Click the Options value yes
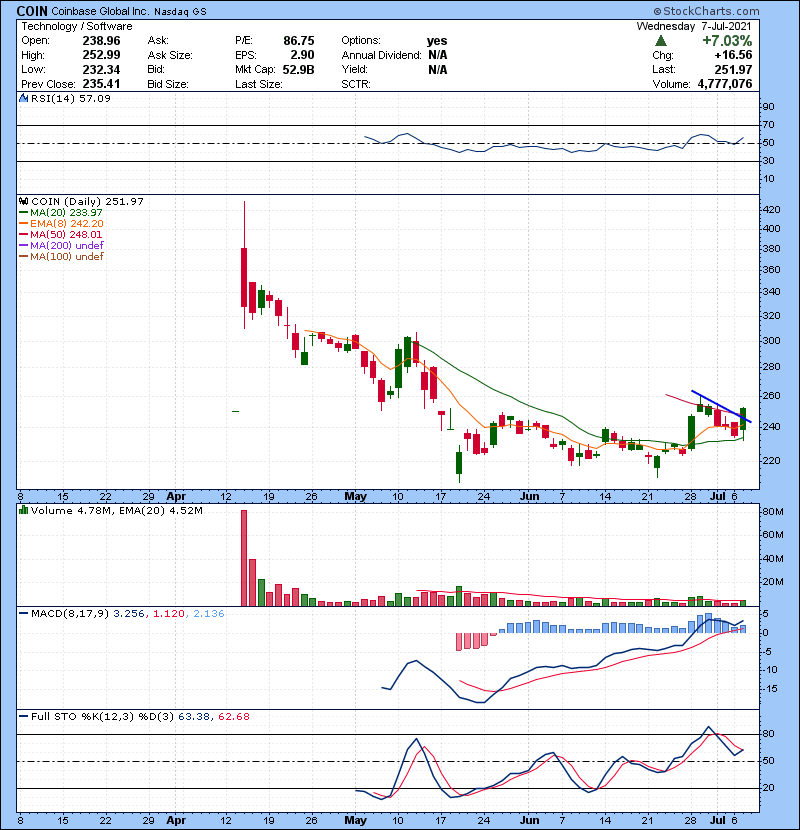This screenshot has width=800, height=830. pyautogui.click(x=437, y=41)
